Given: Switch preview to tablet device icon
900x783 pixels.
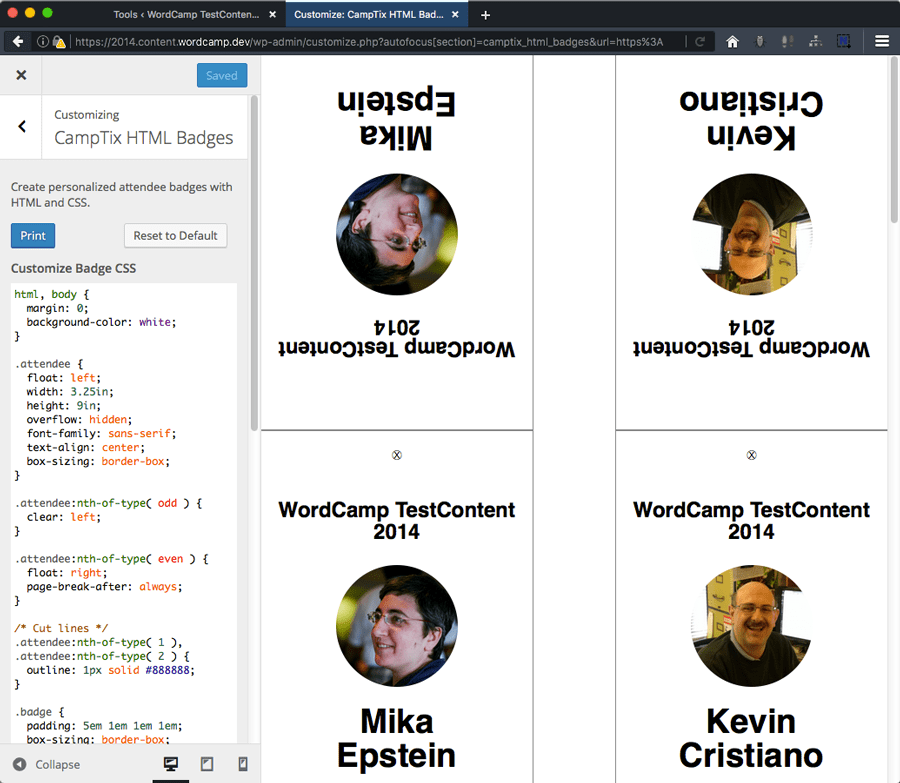Looking at the screenshot, I should [x=207, y=764].
